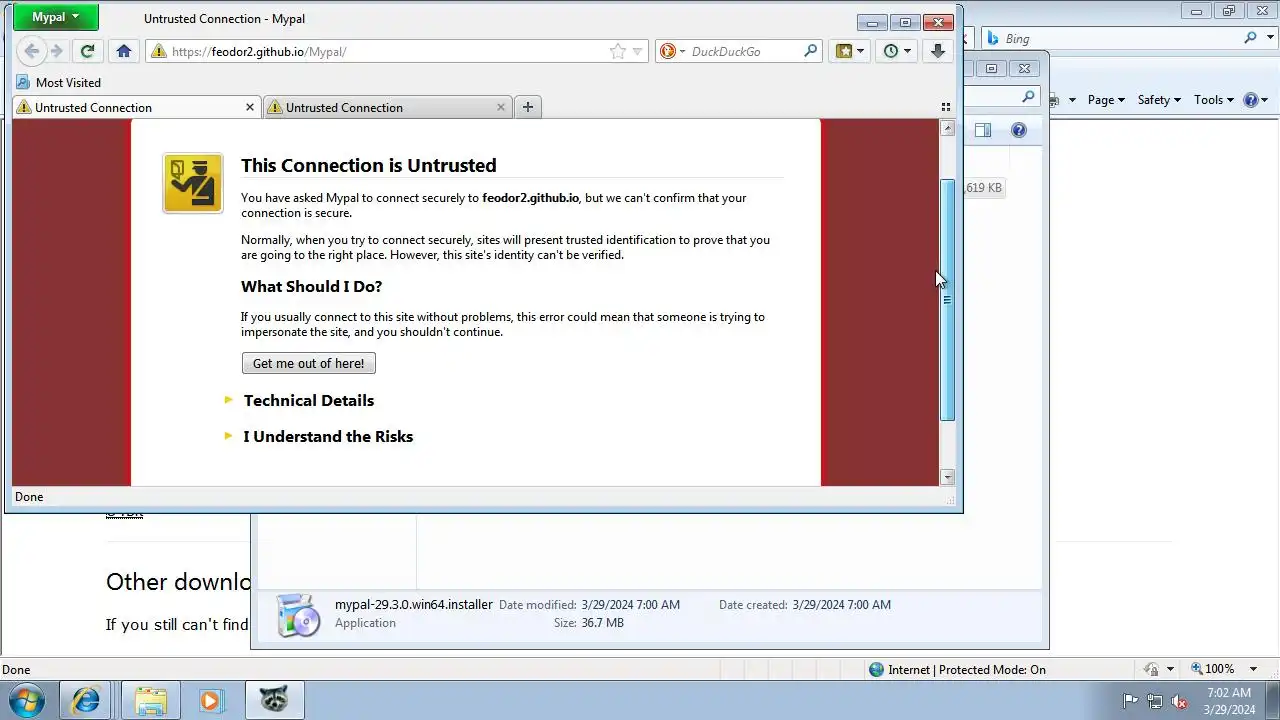Click the network tray icon
Viewport: 1280px width, 720px height.
[1155, 701]
